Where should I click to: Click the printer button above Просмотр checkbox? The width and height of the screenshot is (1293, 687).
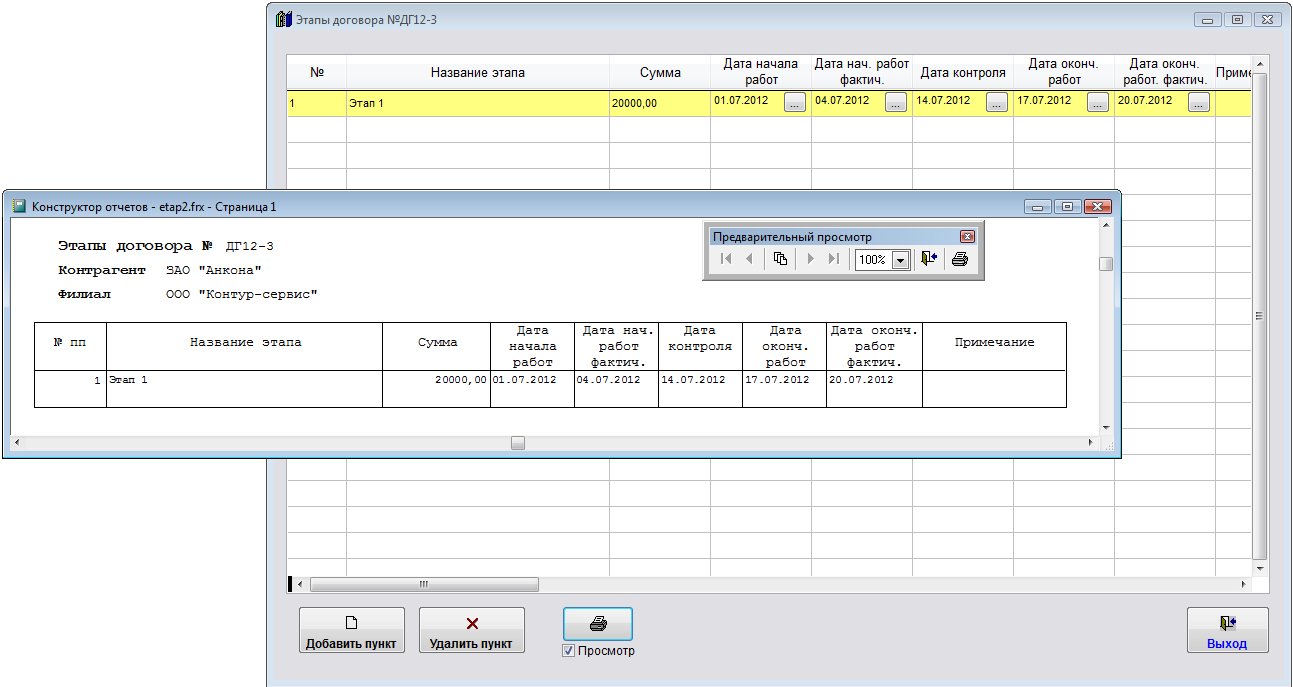(x=597, y=624)
